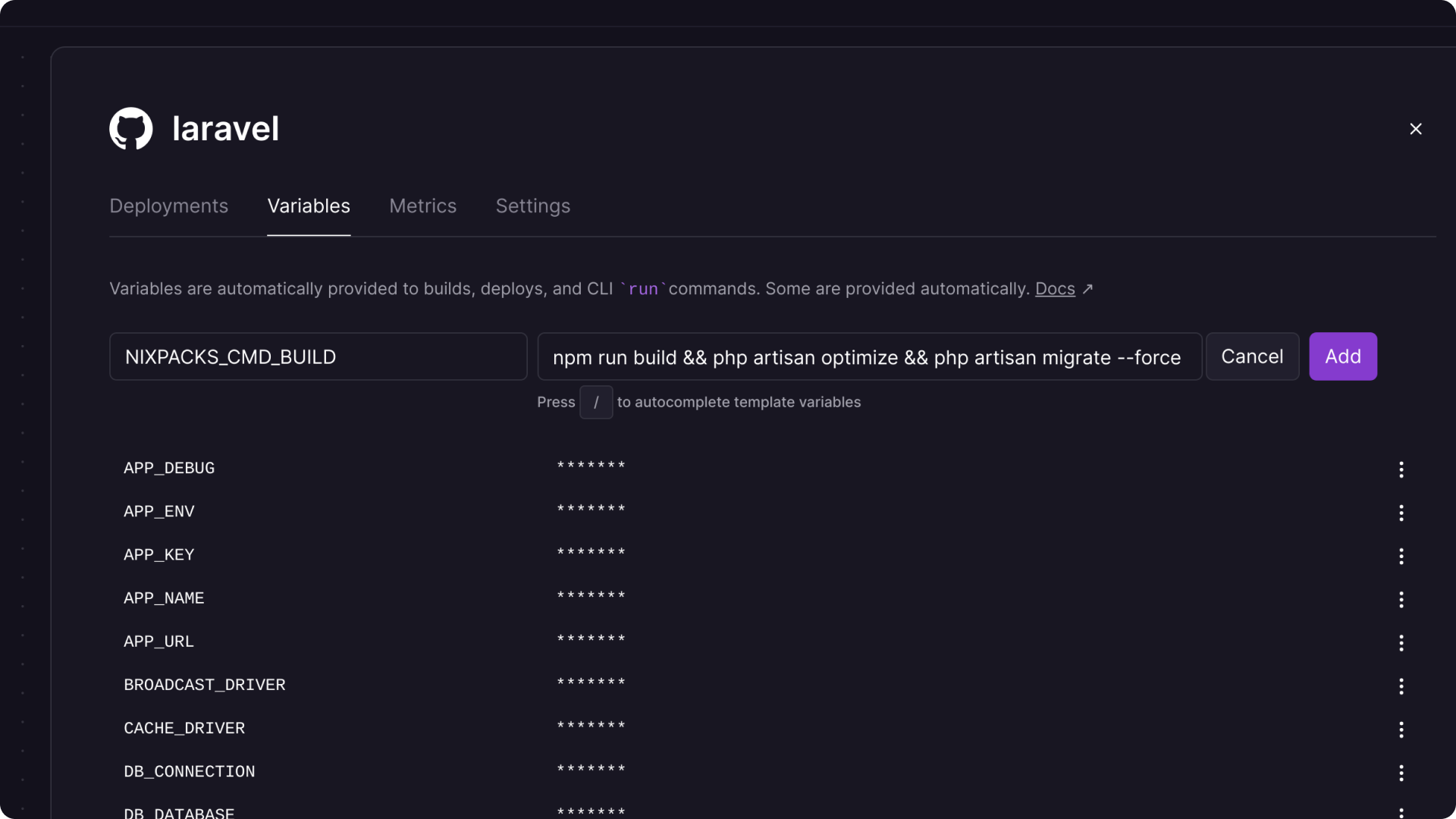
Task: Scroll down to view DB_DATABASE variable
Action: 179,814
